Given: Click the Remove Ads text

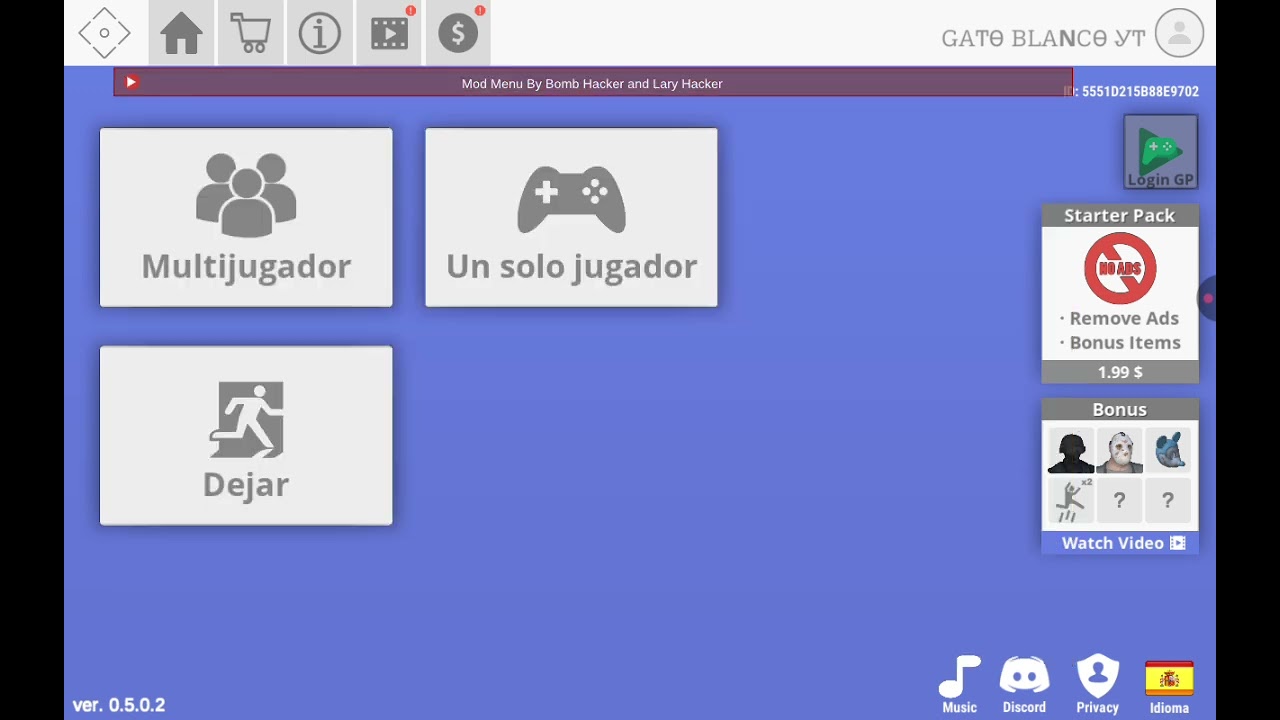Looking at the screenshot, I should [1124, 318].
